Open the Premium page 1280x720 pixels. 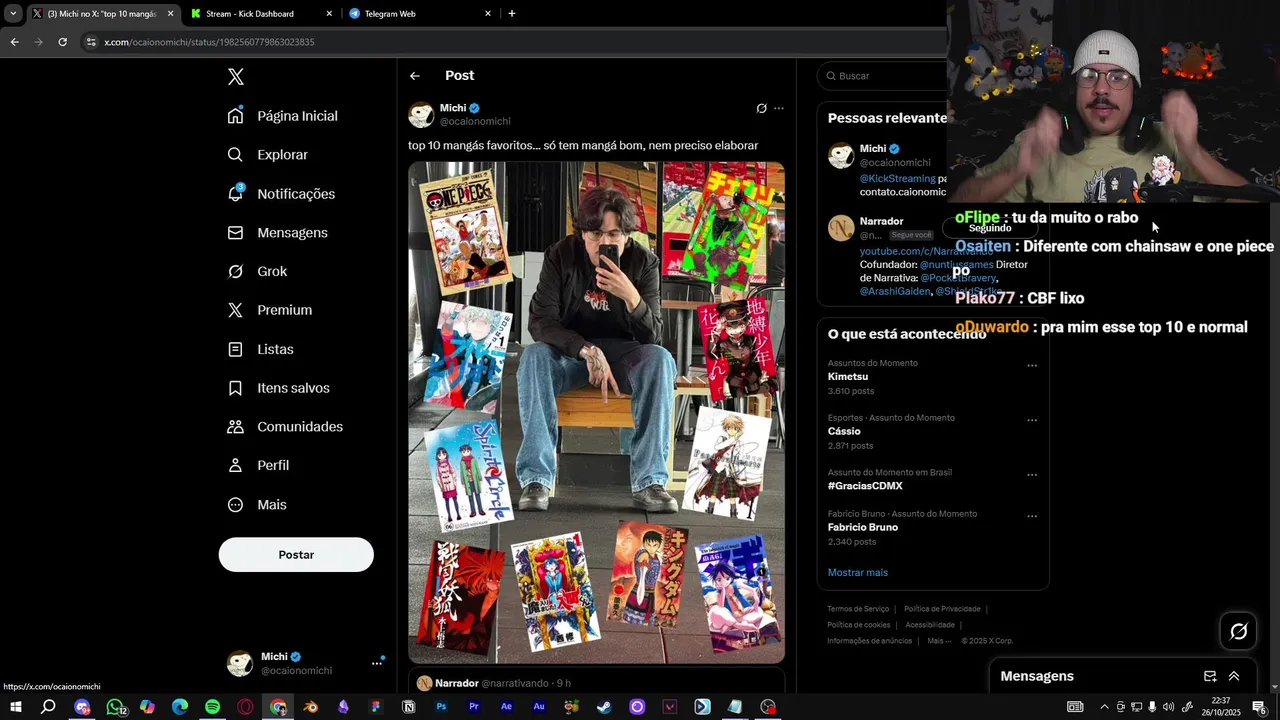[270, 310]
